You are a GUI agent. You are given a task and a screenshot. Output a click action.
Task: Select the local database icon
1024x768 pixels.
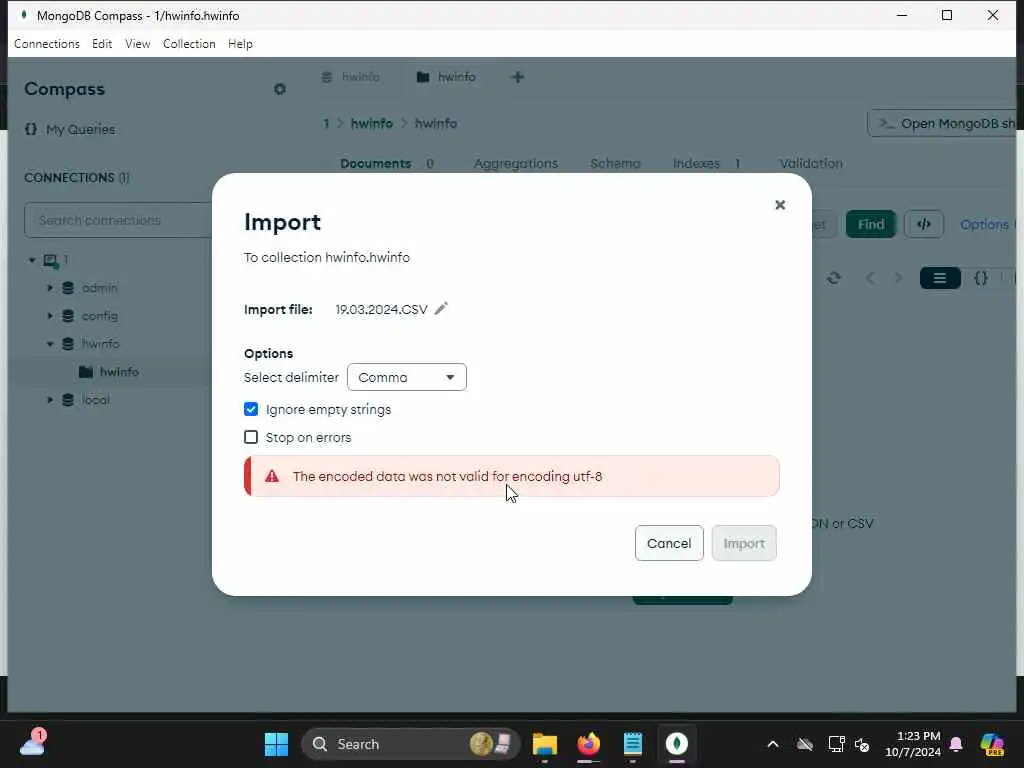68,400
